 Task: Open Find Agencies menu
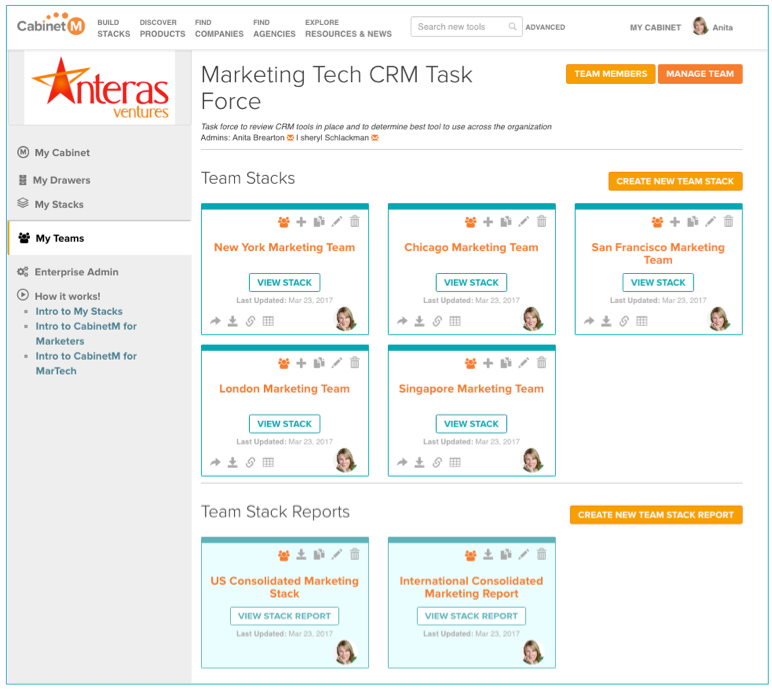click(x=274, y=28)
